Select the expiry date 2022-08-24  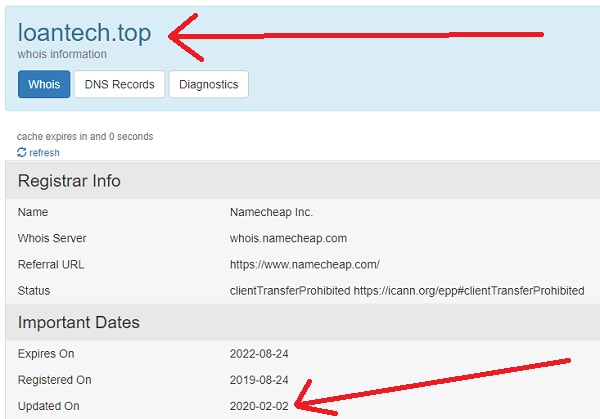[259, 354]
